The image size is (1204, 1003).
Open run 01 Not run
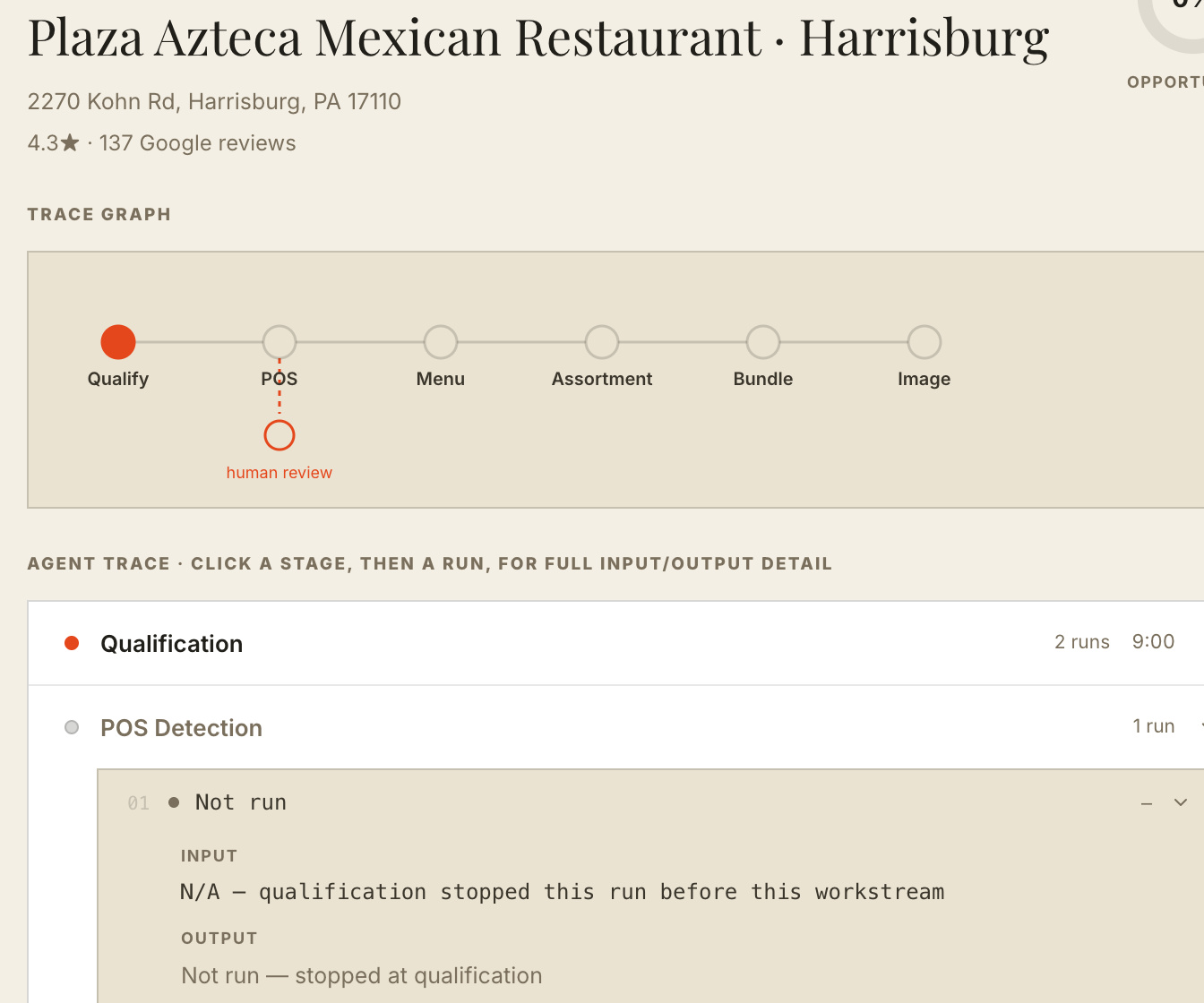click(650, 802)
